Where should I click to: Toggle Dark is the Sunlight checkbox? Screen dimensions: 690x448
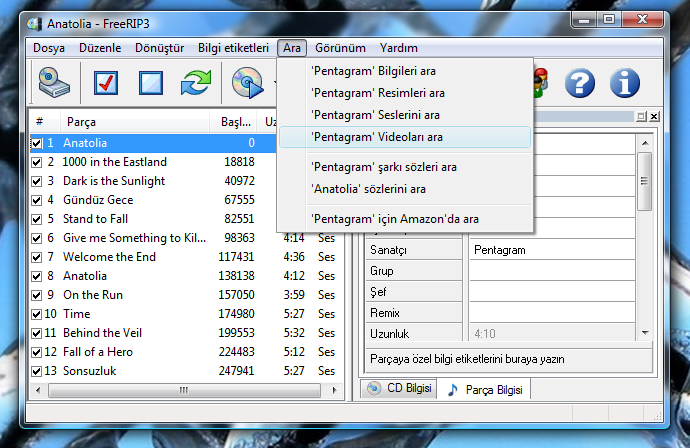37,181
